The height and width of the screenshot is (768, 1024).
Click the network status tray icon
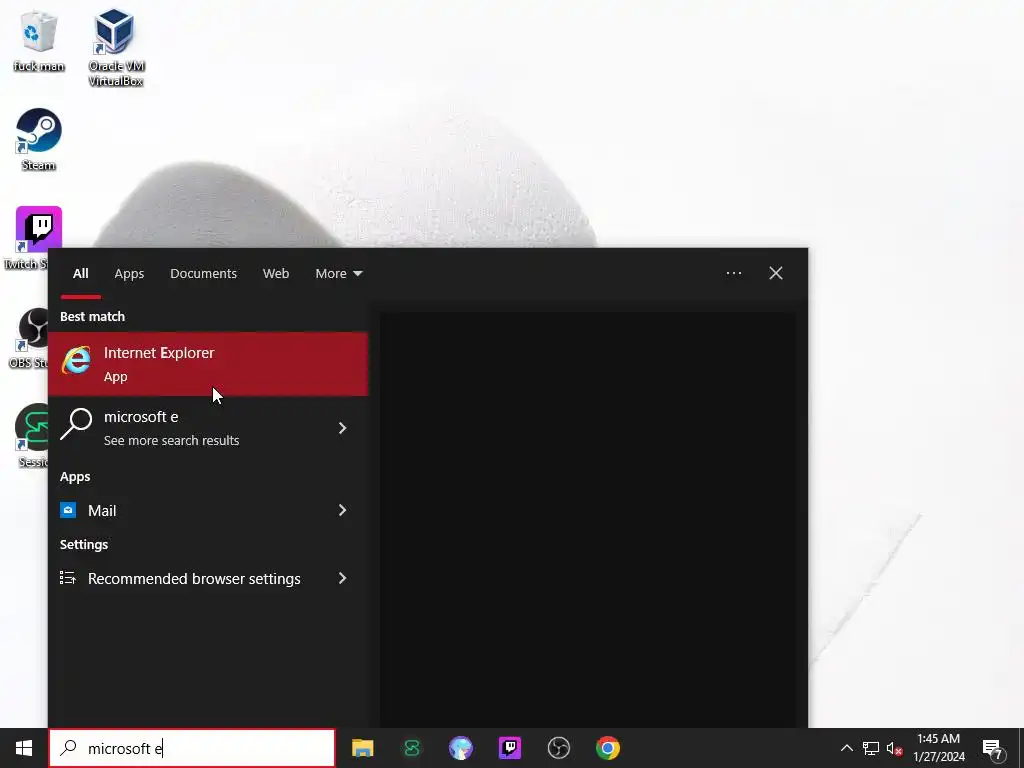coord(871,748)
